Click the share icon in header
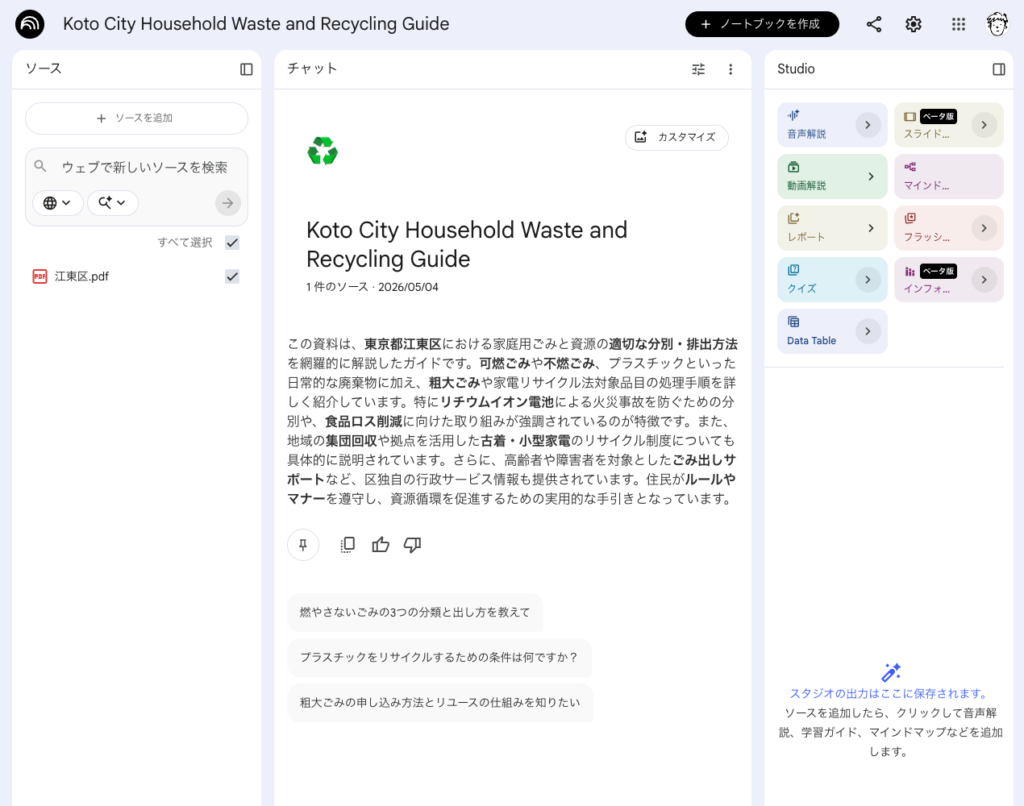Image resolution: width=1024 pixels, height=806 pixels. pos(873,24)
